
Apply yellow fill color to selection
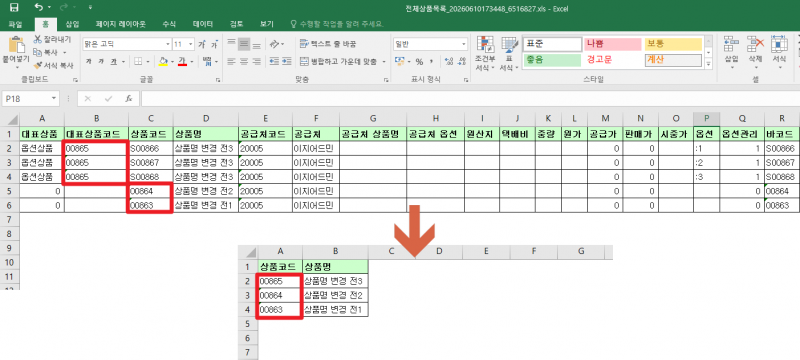pyautogui.click(x=163, y=62)
